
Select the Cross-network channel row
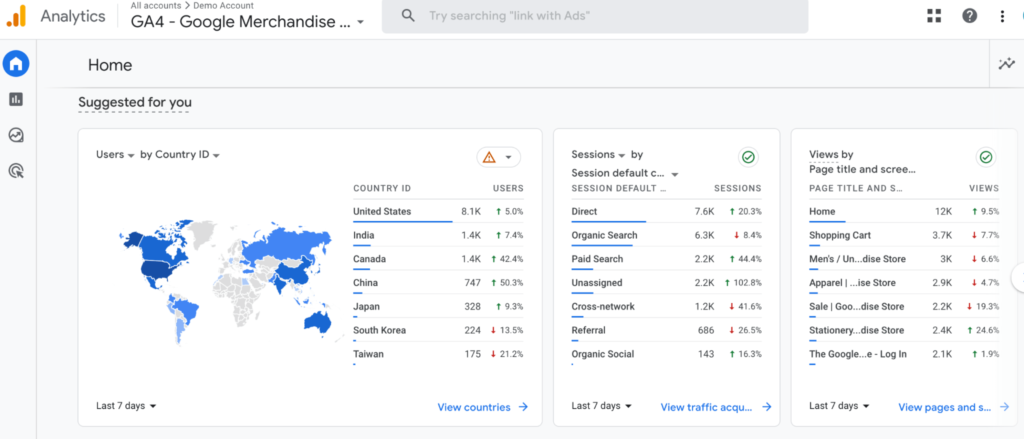[666, 306]
